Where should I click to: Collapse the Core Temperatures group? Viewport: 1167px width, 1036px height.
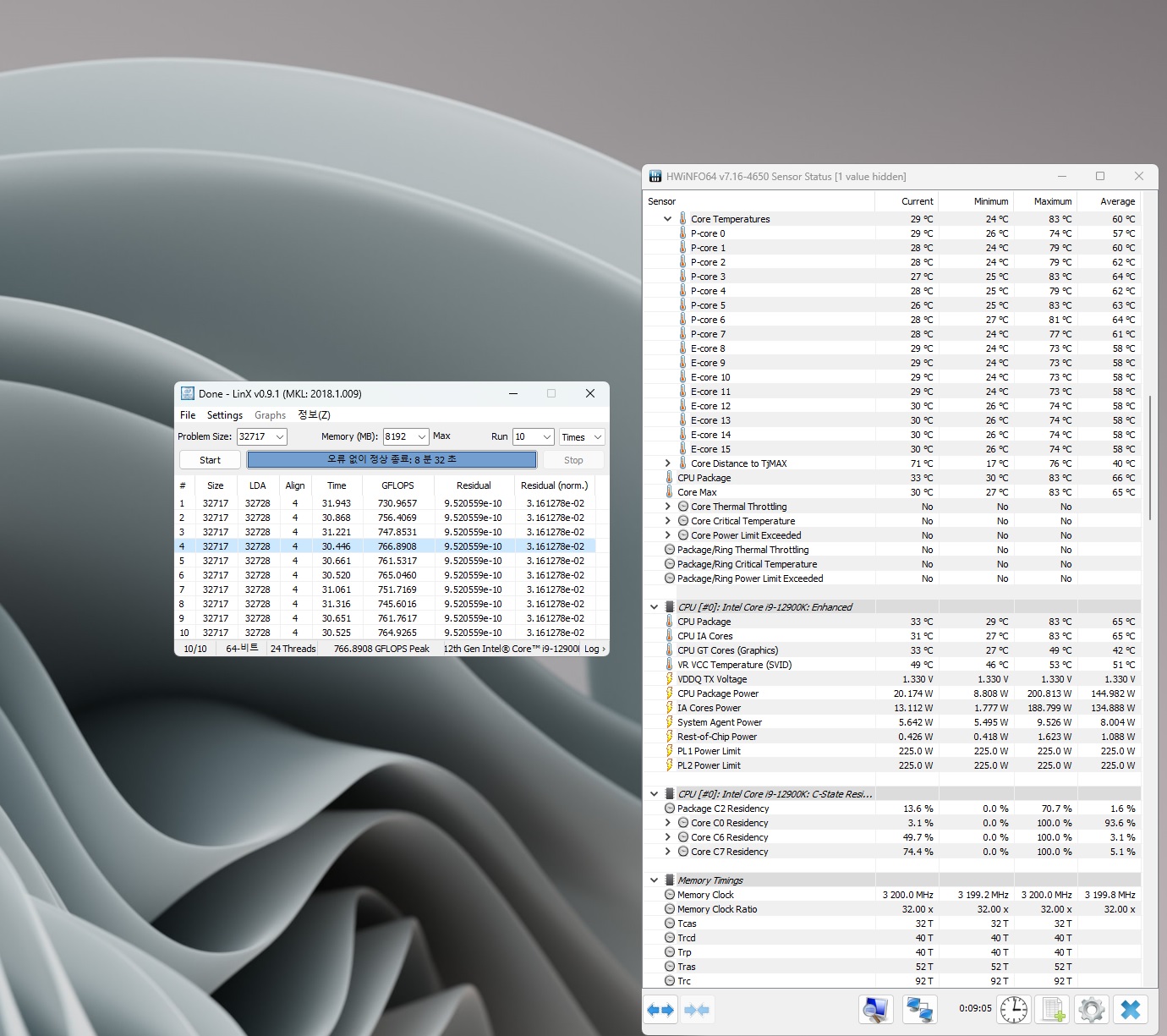667,219
